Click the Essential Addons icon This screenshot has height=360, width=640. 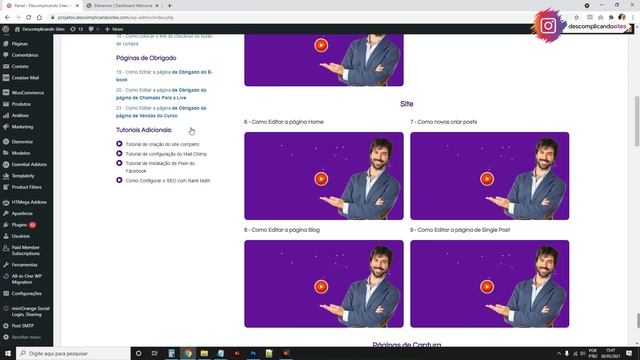6,164
